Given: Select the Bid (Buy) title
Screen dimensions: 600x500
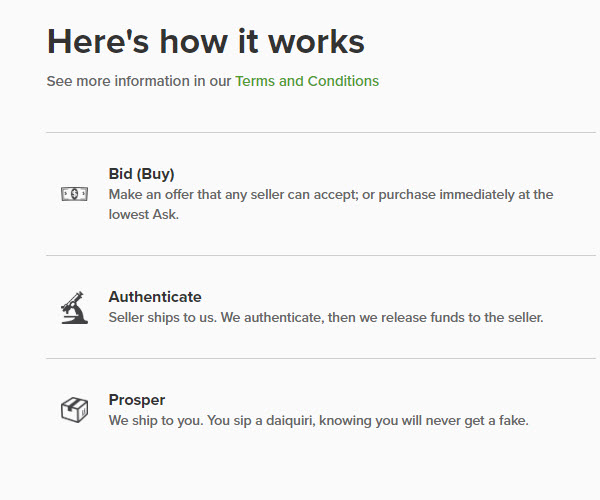Looking at the screenshot, I should pos(142,174).
